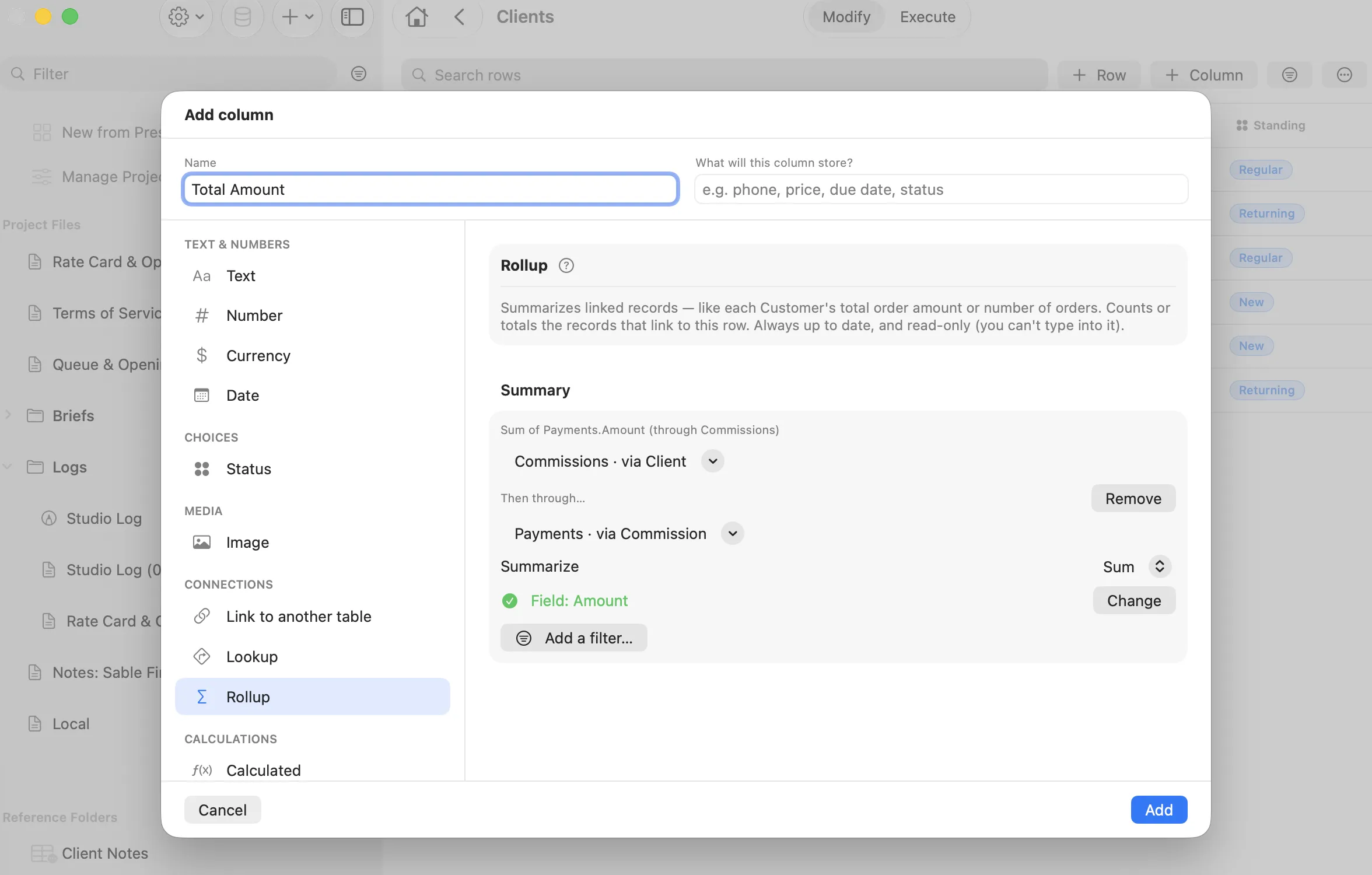Click the blue Add button

click(1158, 810)
